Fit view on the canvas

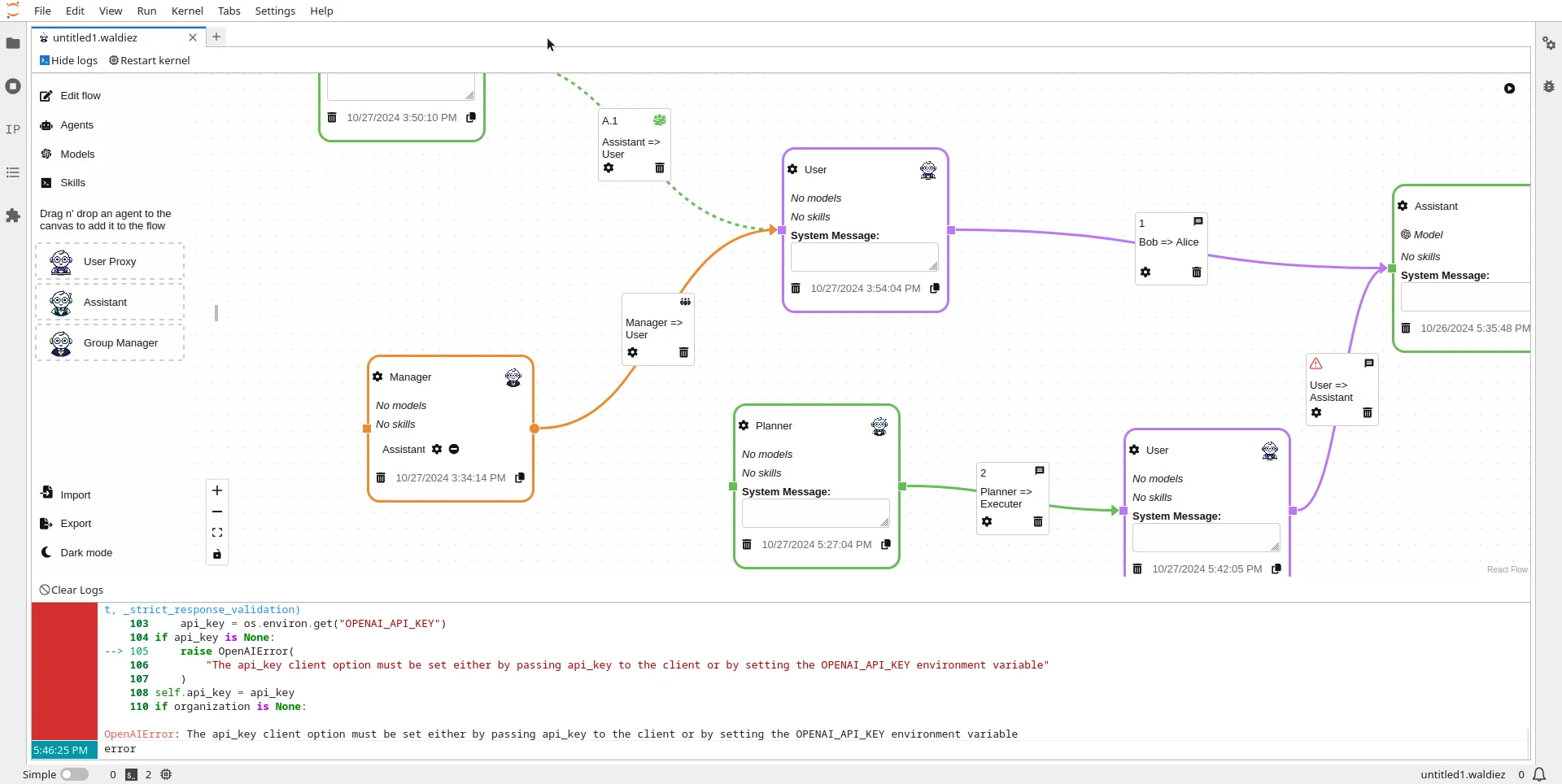(x=217, y=533)
